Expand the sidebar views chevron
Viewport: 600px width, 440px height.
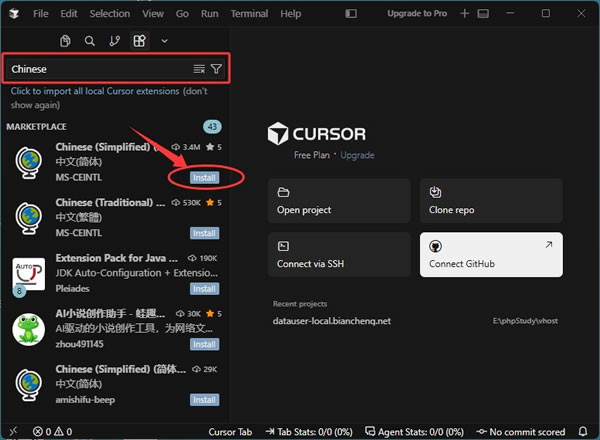pos(165,41)
